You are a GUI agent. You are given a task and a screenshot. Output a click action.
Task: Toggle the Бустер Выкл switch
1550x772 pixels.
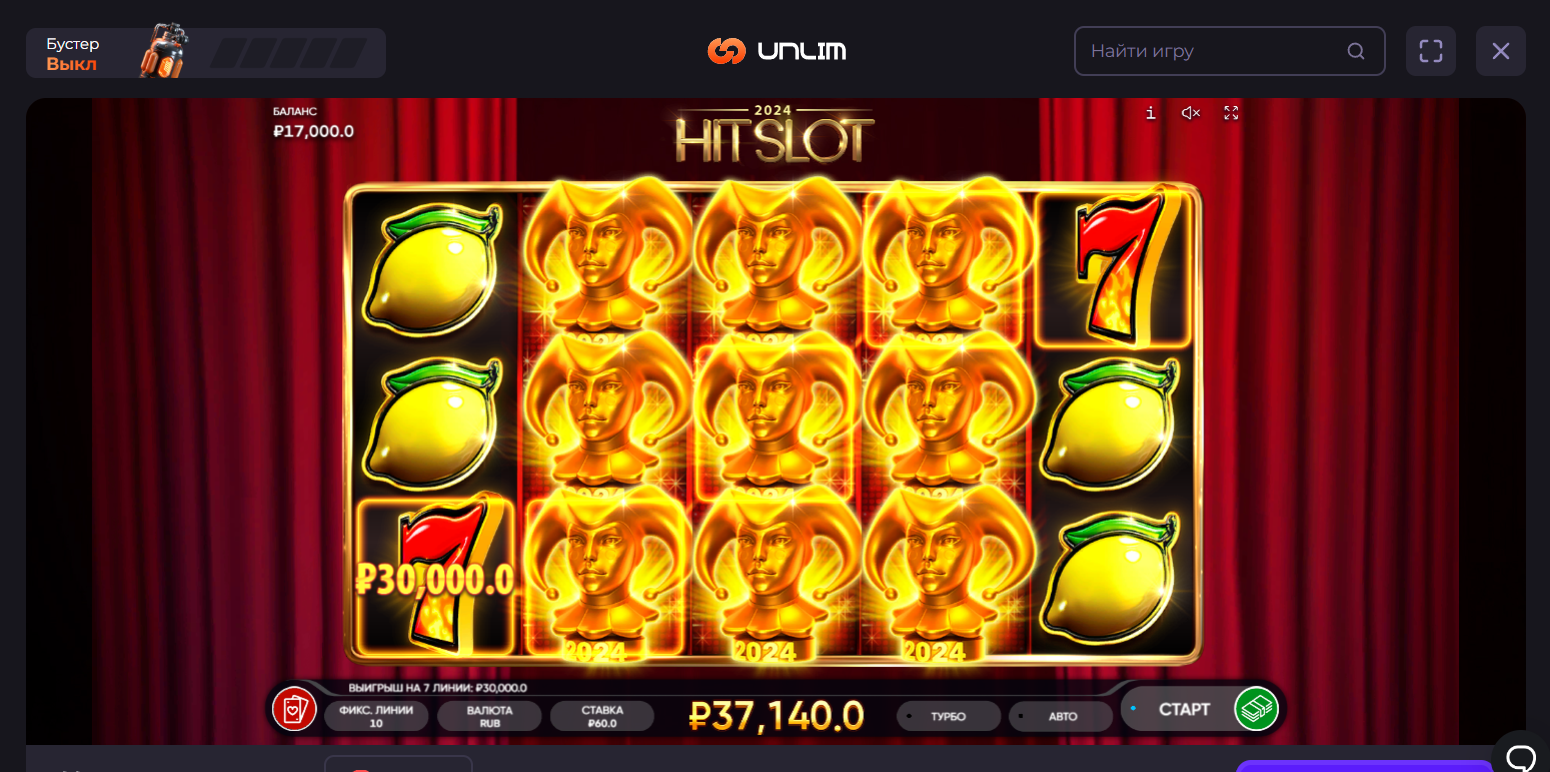pyautogui.click(x=72, y=54)
